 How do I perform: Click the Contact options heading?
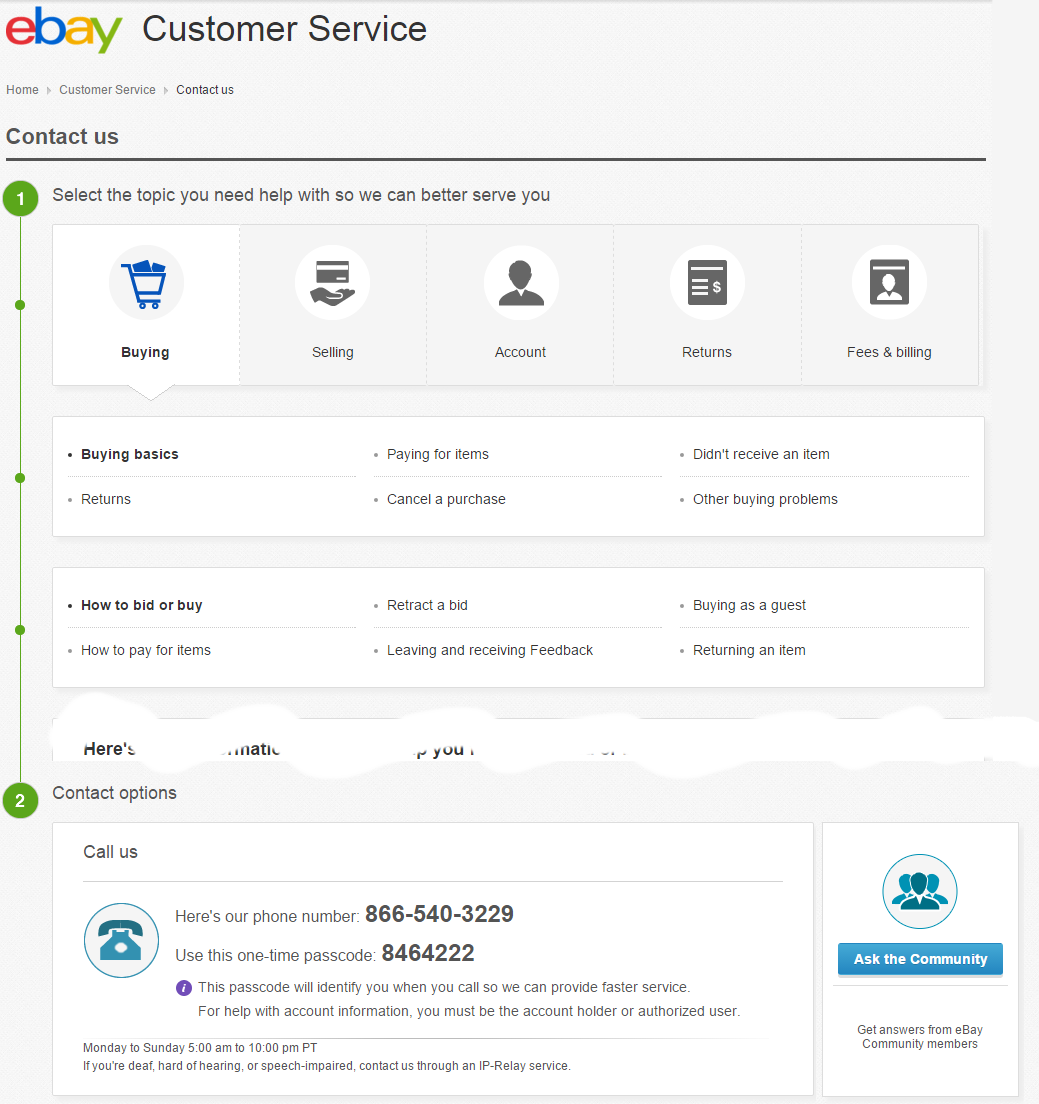[115, 793]
